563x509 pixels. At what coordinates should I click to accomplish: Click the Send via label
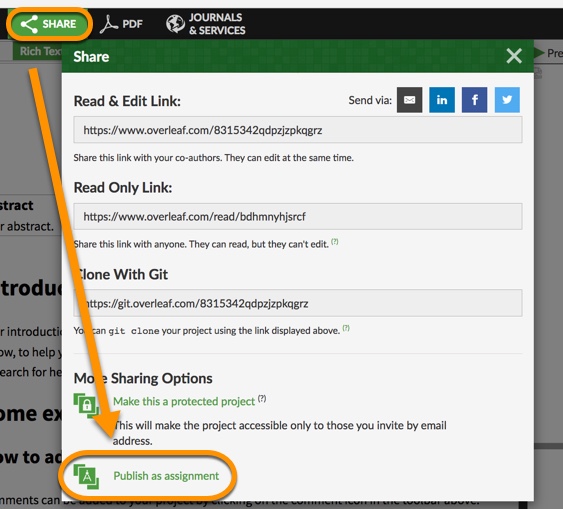[370, 100]
